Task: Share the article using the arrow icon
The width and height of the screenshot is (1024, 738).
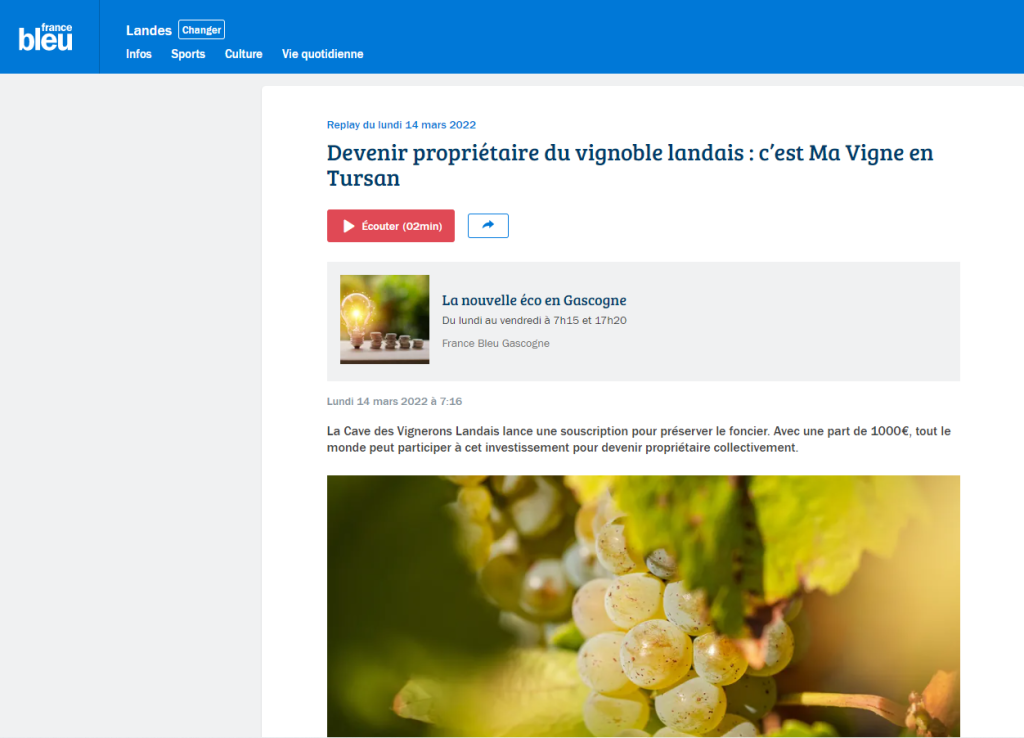Action: click(488, 226)
